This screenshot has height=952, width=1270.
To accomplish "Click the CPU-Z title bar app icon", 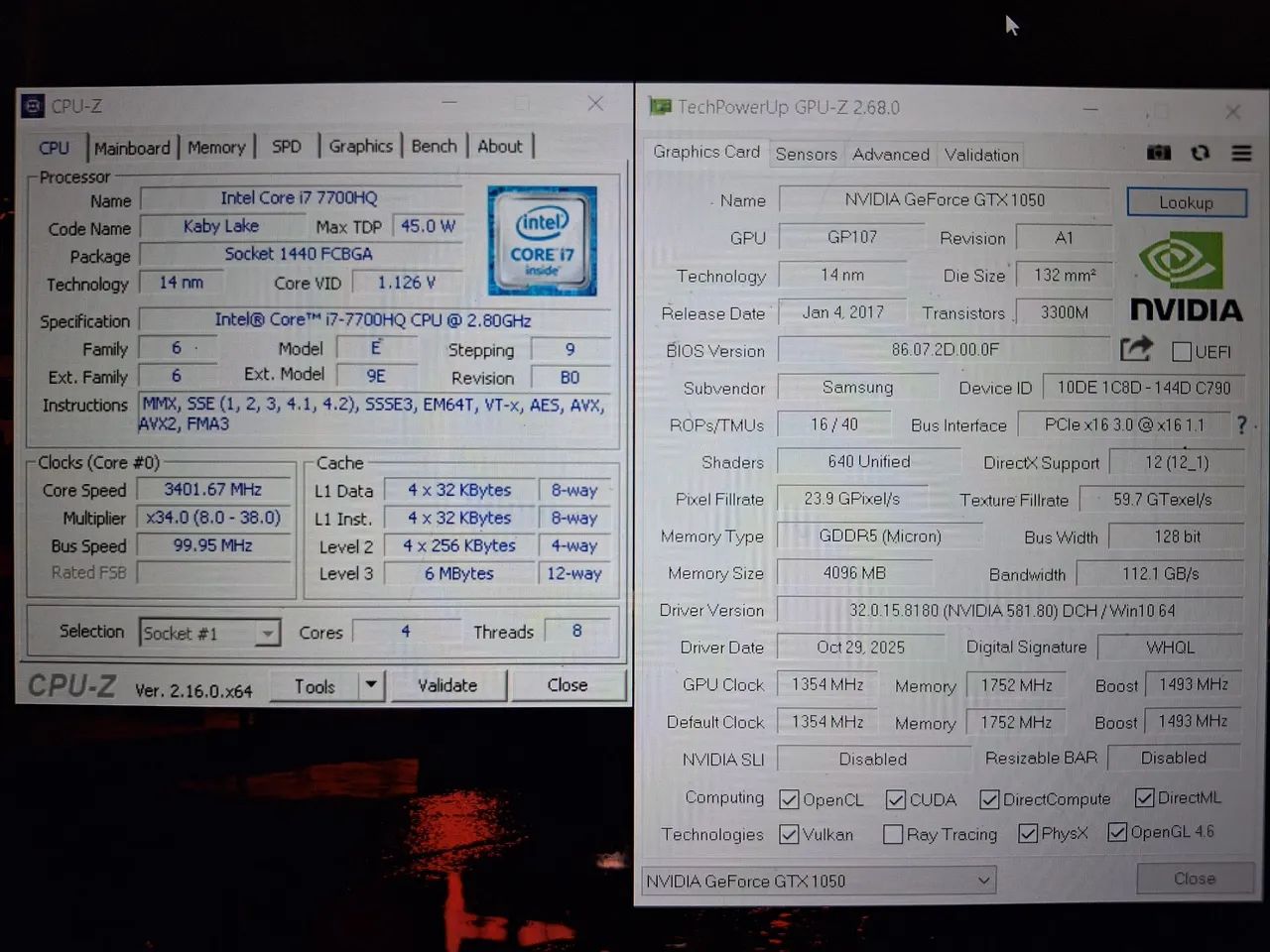I will click(x=33, y=106).
